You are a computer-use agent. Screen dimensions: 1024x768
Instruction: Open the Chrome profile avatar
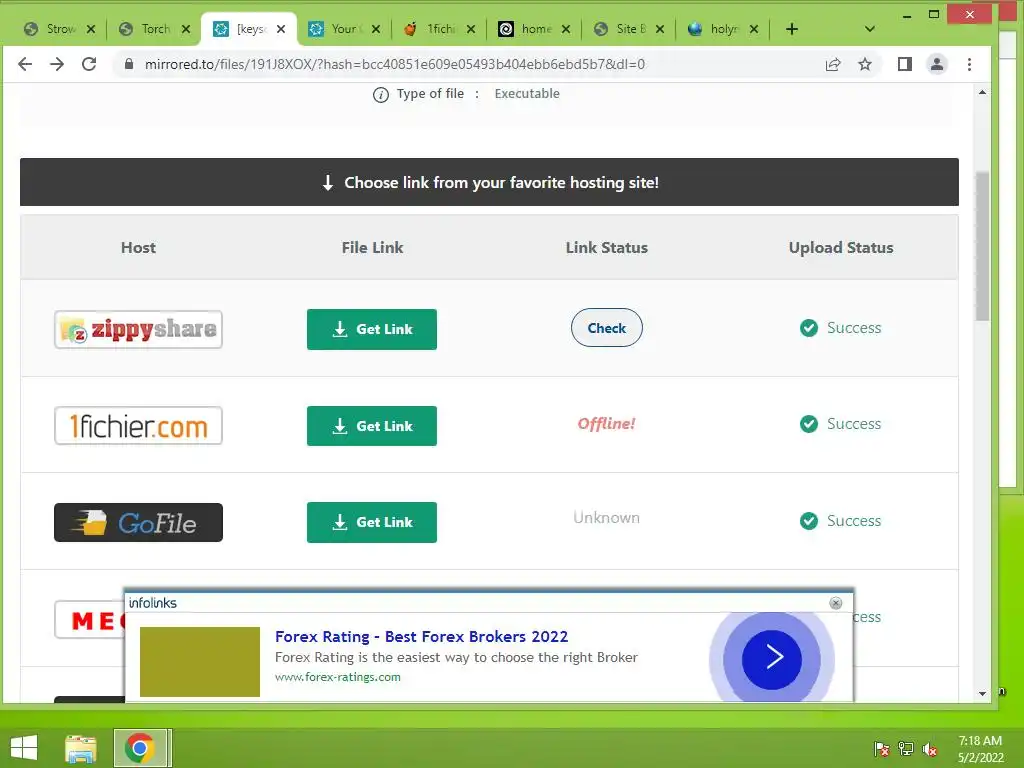[936, 64]
